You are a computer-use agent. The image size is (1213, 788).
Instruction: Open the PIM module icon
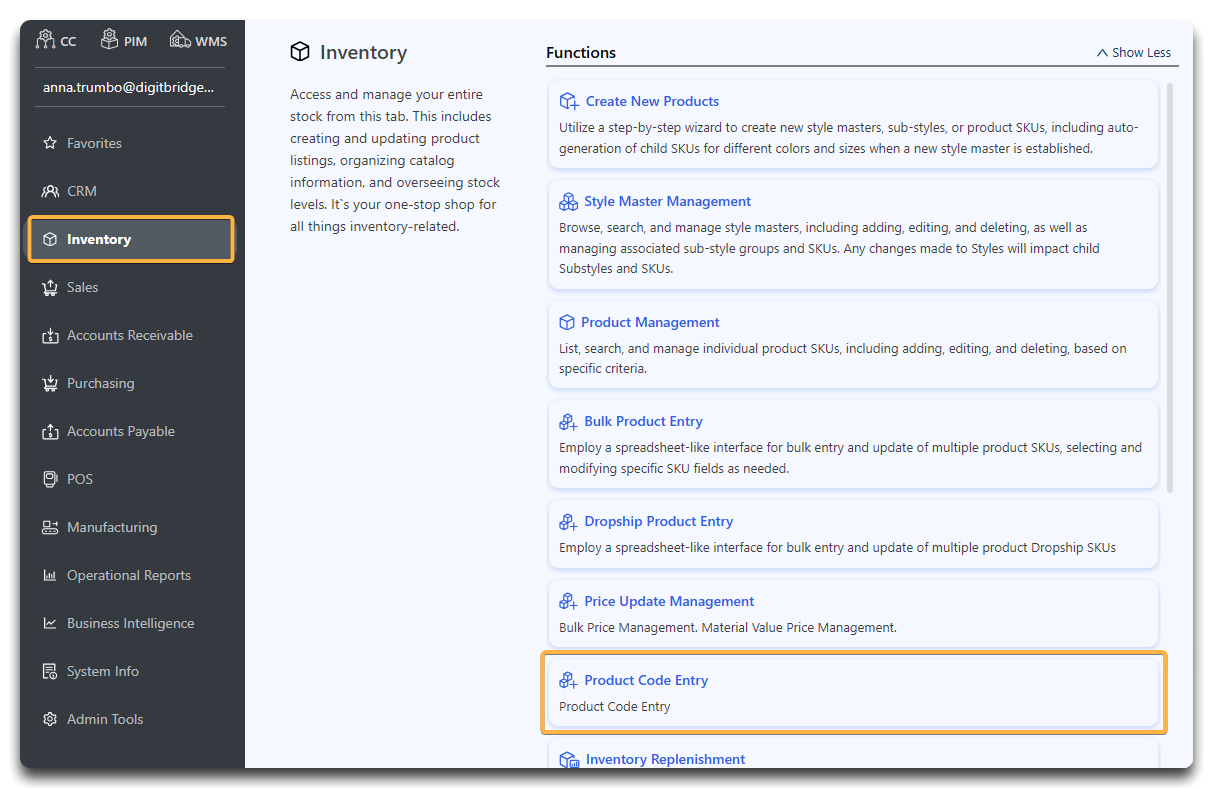point(110,40)
